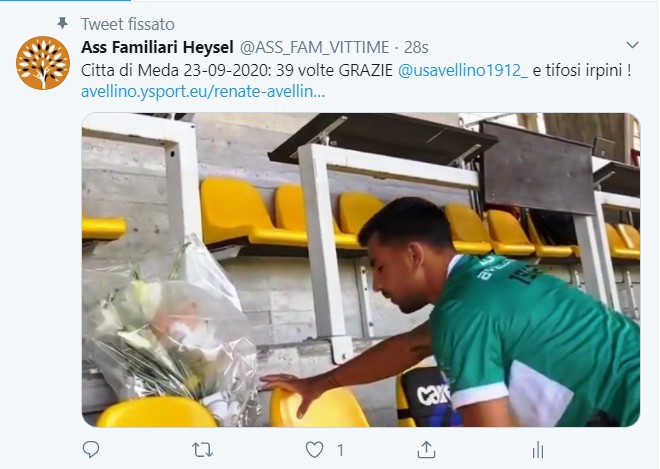Retweet this post using the retweet icon
660x469 pixels.
(x=202, y=450)
